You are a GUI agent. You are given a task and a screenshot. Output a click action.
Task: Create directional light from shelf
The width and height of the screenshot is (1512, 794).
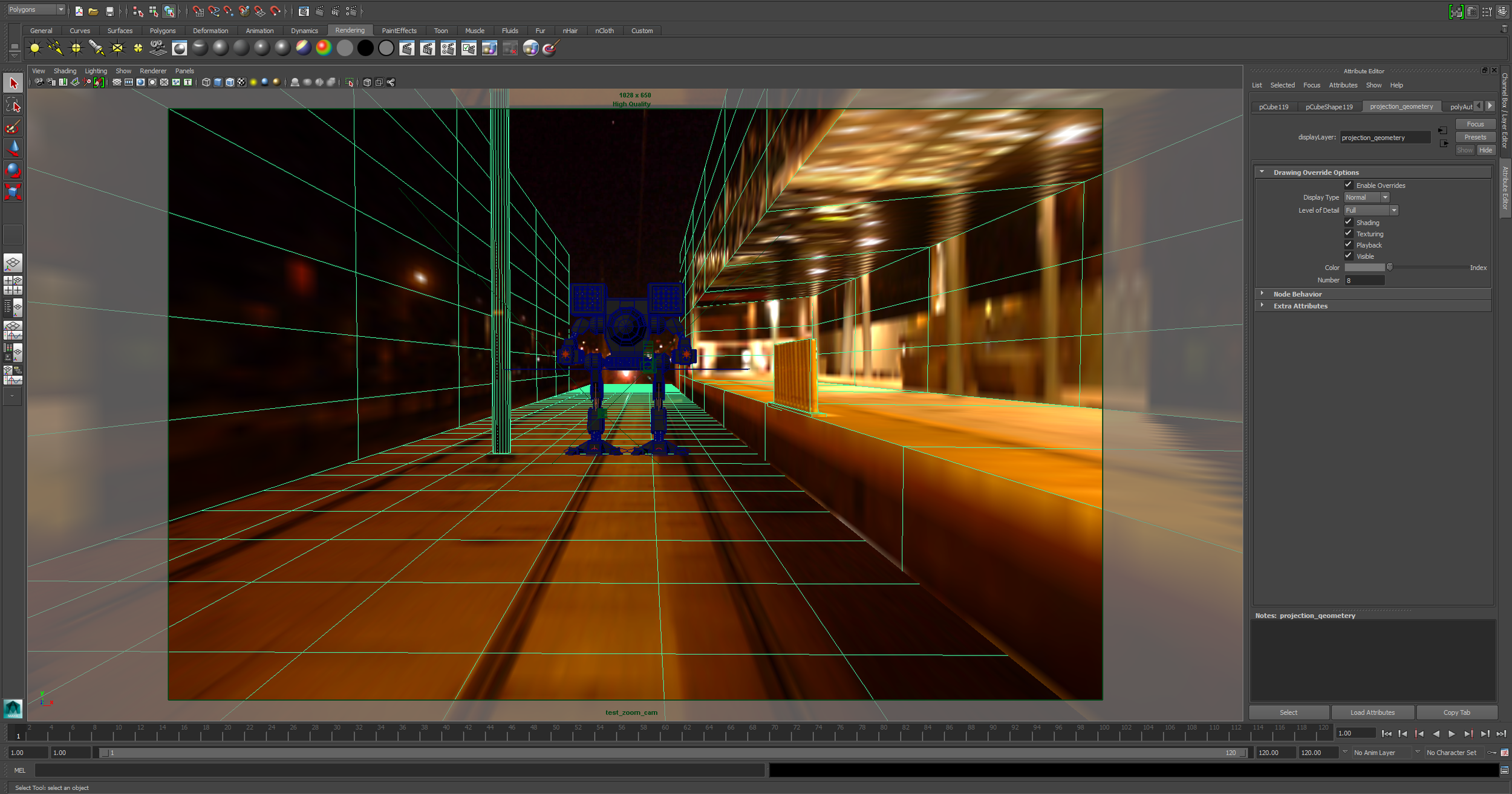click(x=55, y=48)
